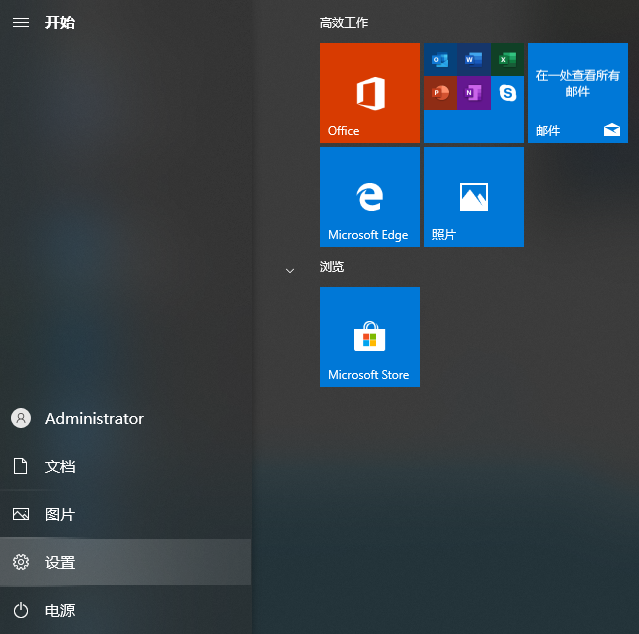
Task: Open Microsoft Store tile
Action: tap(369, 337)
